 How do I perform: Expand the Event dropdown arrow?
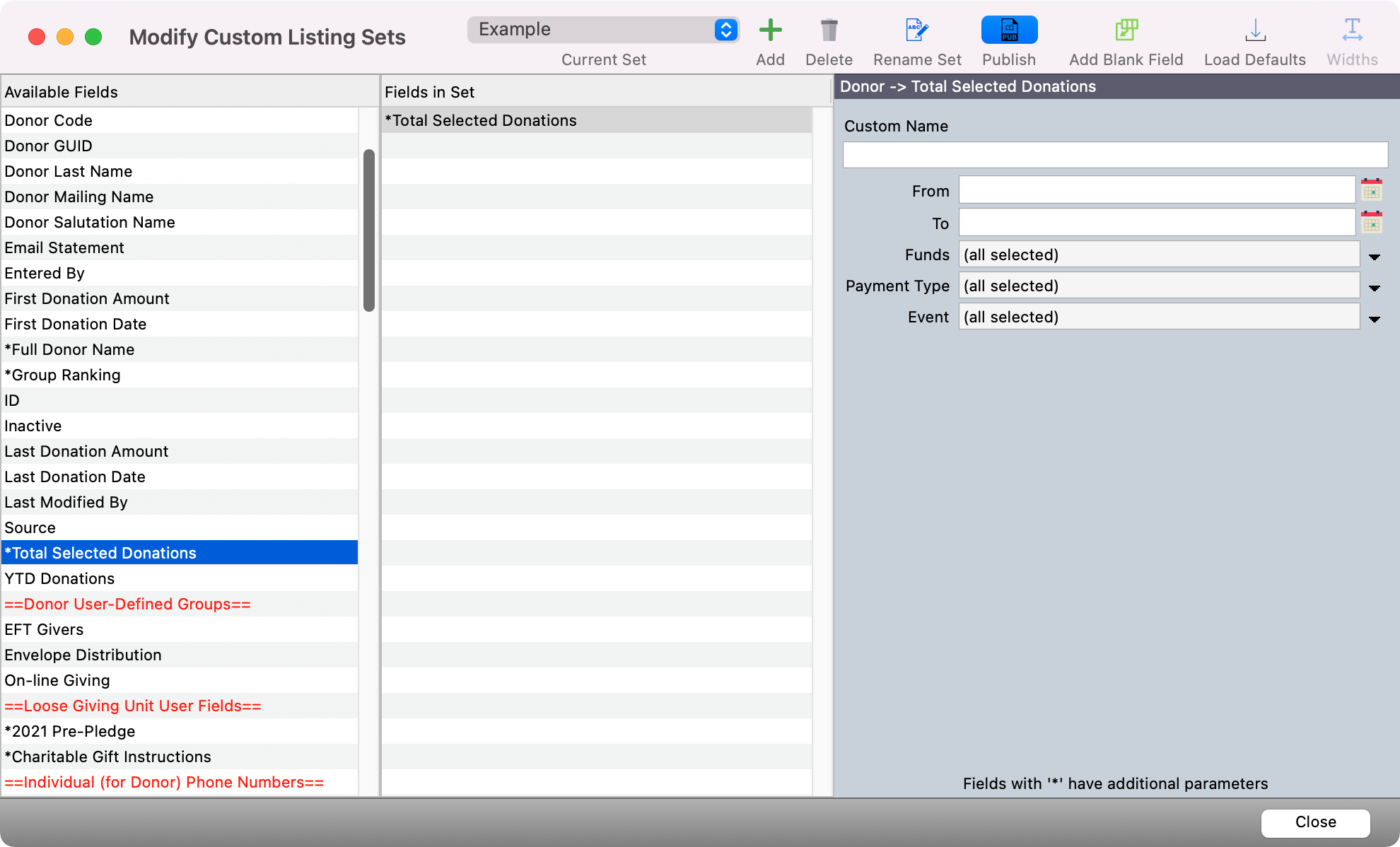pos(1375,318)
